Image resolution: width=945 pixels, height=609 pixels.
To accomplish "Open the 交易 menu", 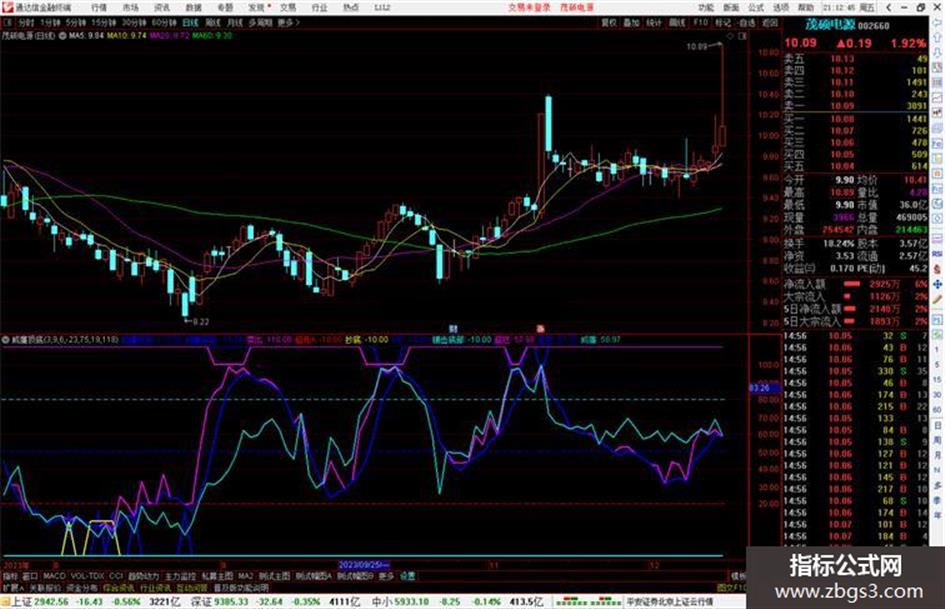I will click(288, 8).
